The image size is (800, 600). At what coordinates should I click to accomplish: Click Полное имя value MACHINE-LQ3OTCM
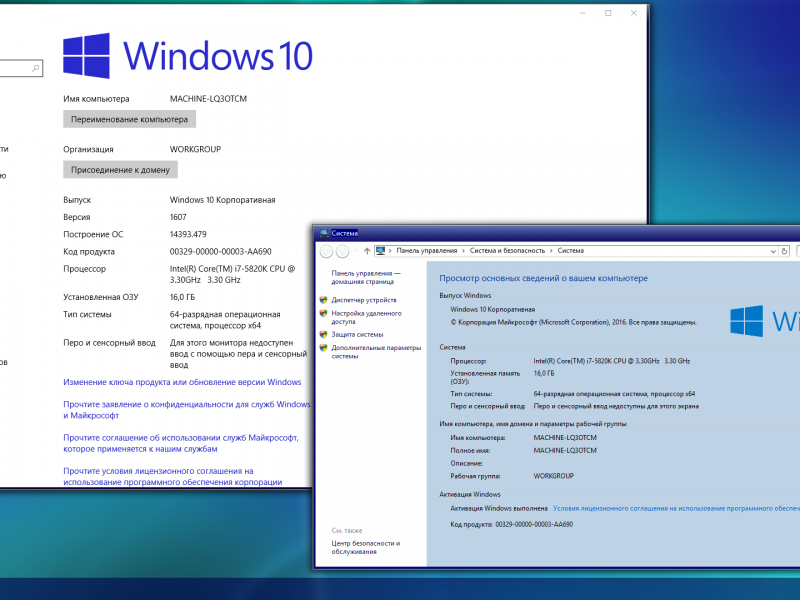pos(565,451)
